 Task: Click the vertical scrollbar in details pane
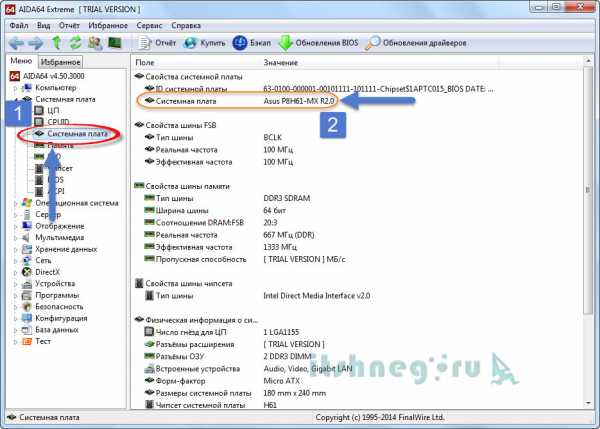pyautogui.click(x=588, y=190)
